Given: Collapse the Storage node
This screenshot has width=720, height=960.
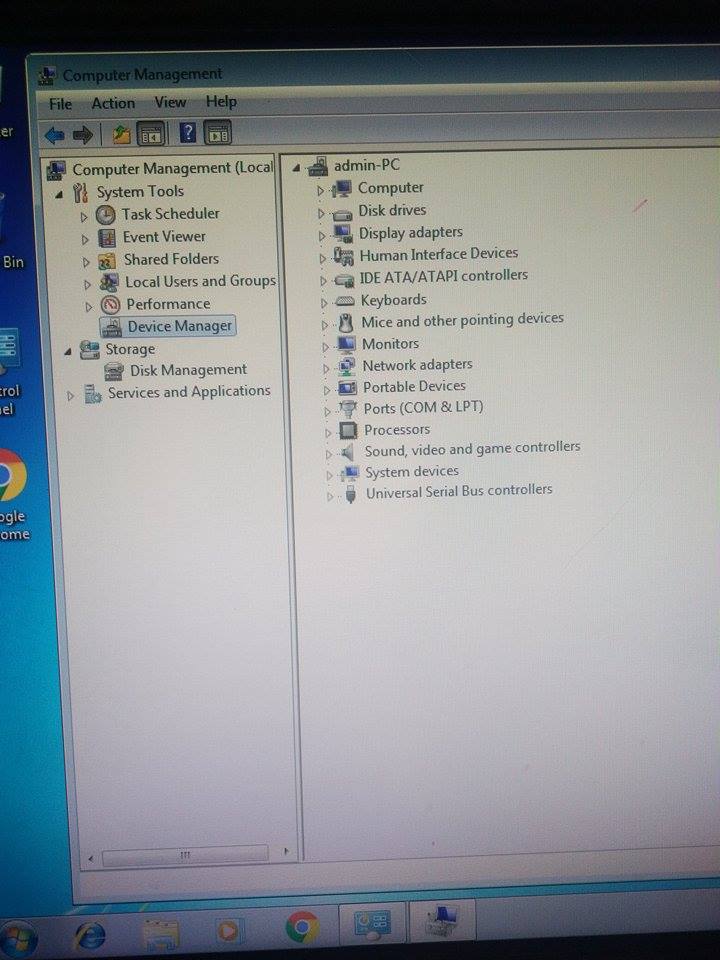Looking at the screenshot, I should click(68, 352).
